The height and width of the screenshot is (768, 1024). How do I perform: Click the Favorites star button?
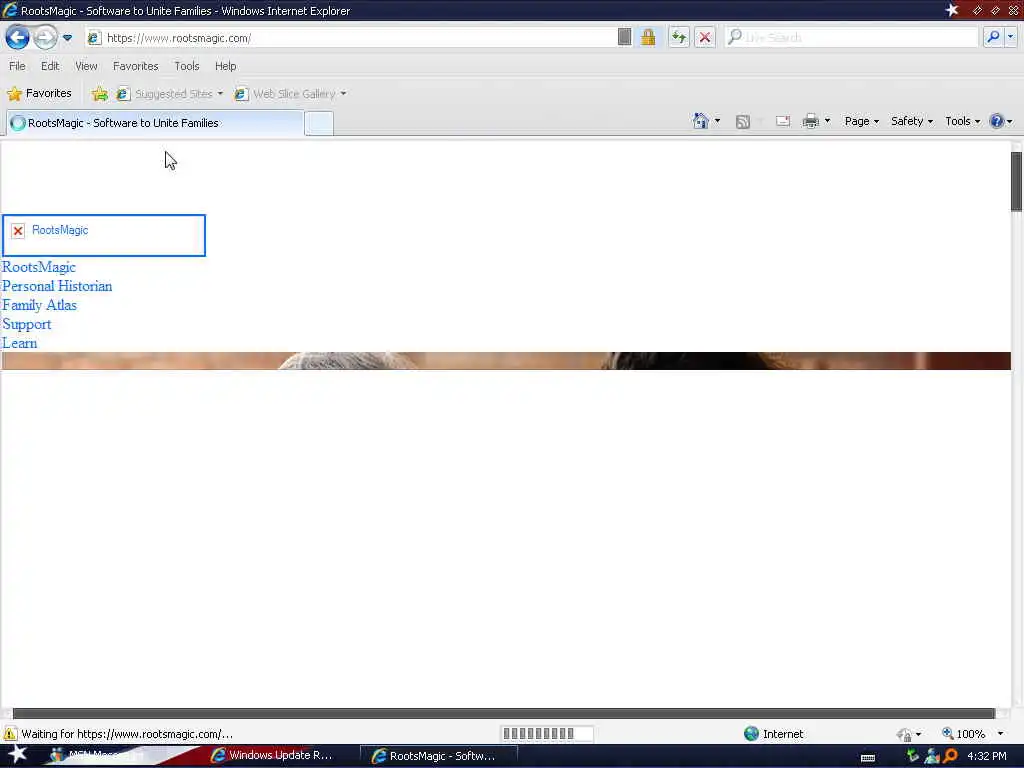(x=39, y=93)
